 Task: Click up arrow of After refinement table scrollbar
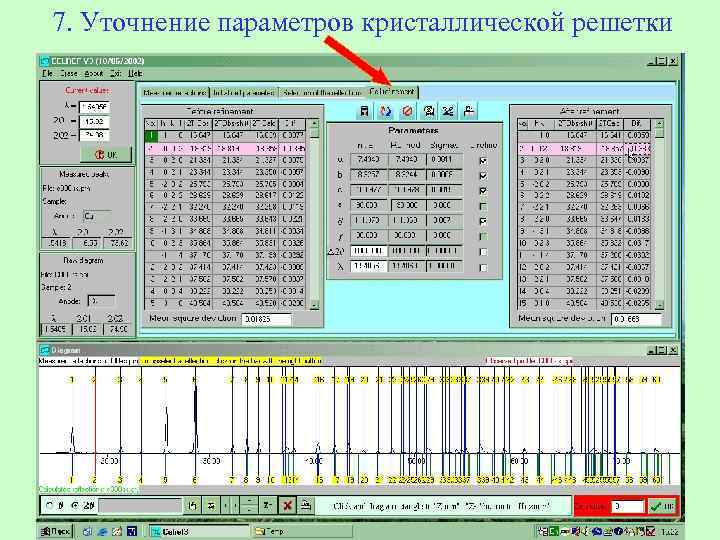click(659, 124)
